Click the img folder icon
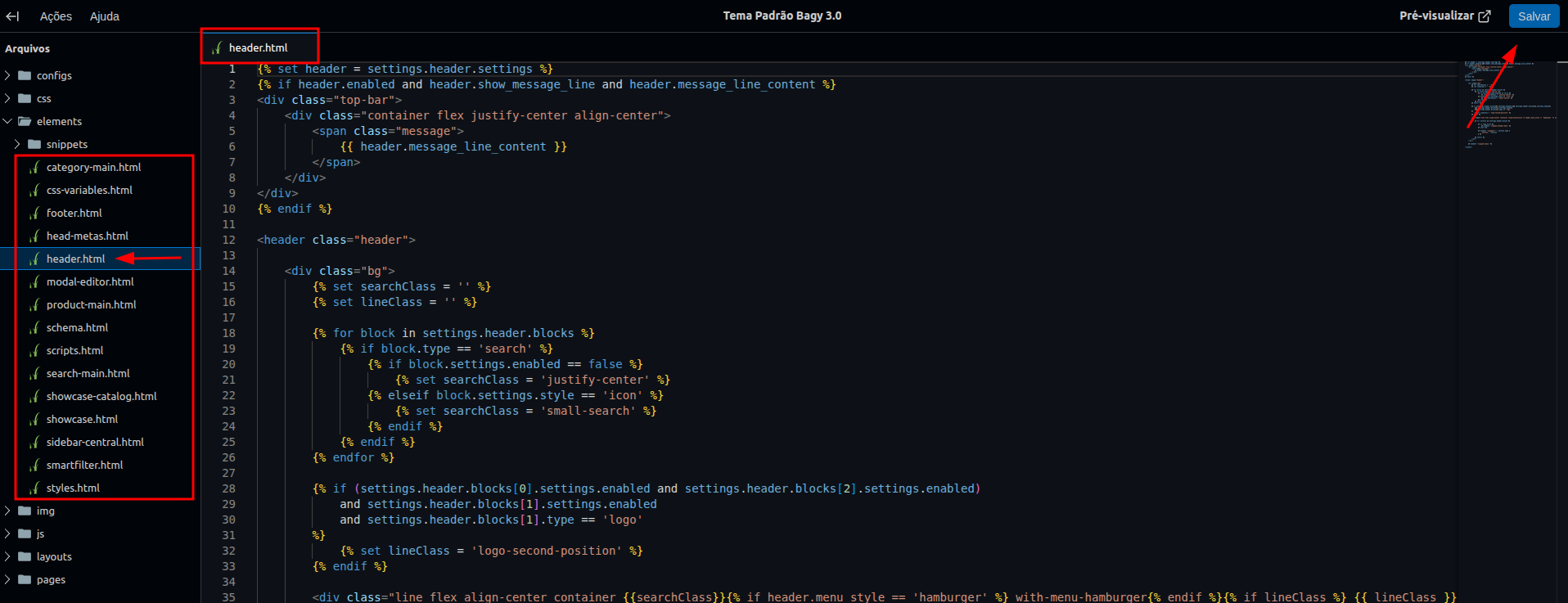Image resolution: width=1568 pixels, height=603 pixels. point(25,511)
